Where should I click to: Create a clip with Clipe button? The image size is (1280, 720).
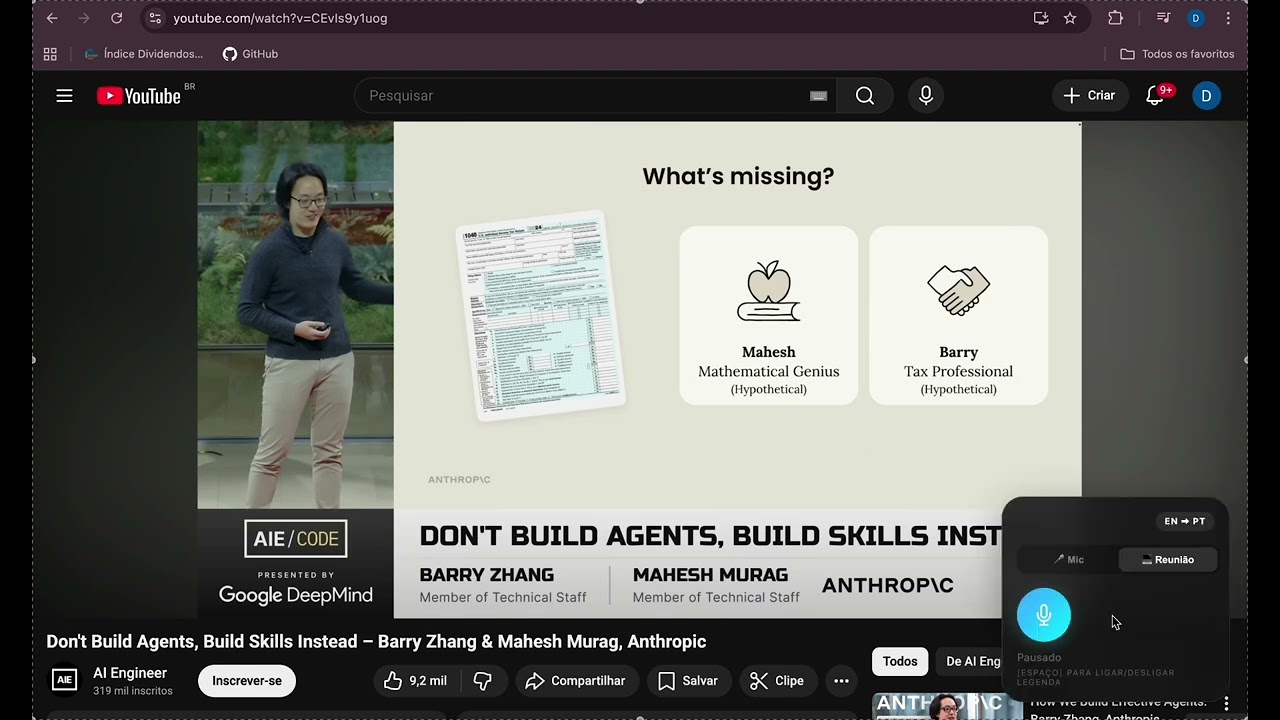(778, 681)
